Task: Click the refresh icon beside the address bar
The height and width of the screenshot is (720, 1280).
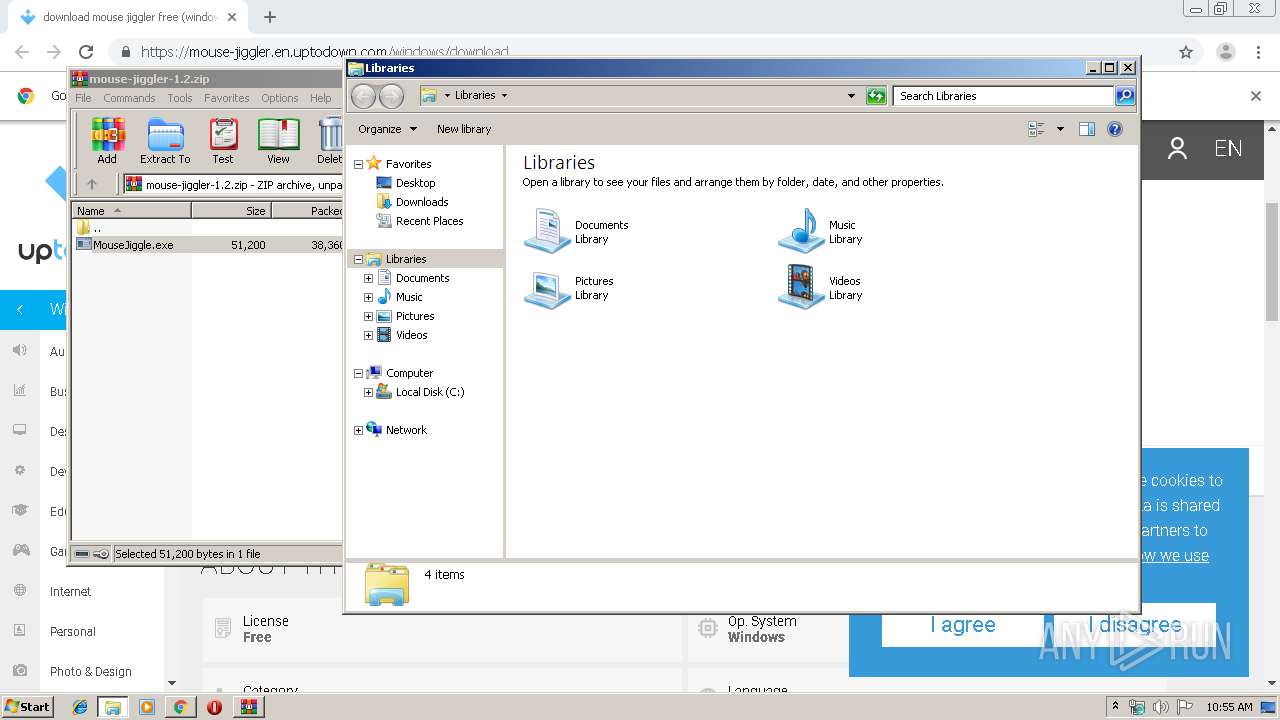Action: pyautogui.click(x=876, y=96)
